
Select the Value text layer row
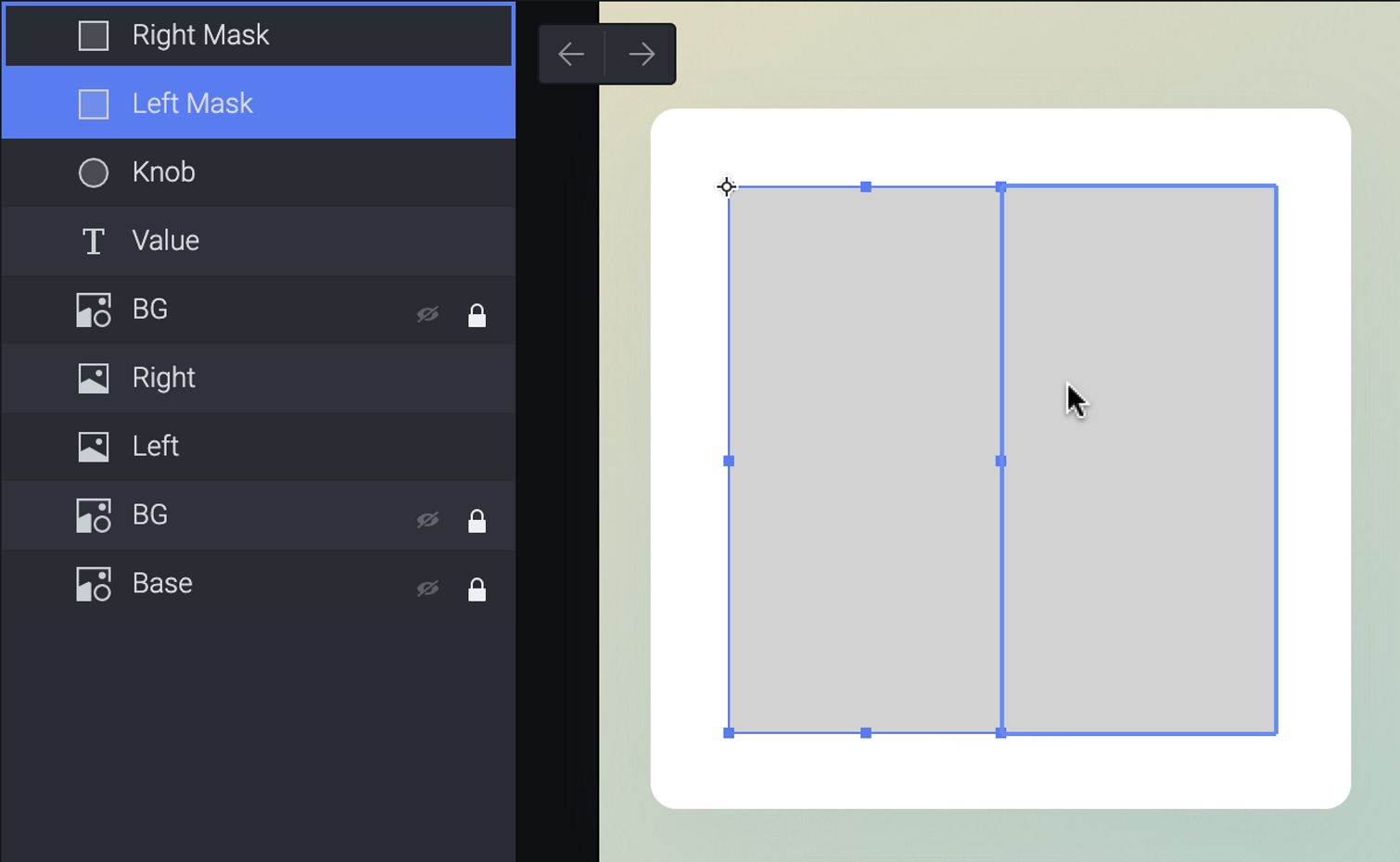(x=259, y=241)
